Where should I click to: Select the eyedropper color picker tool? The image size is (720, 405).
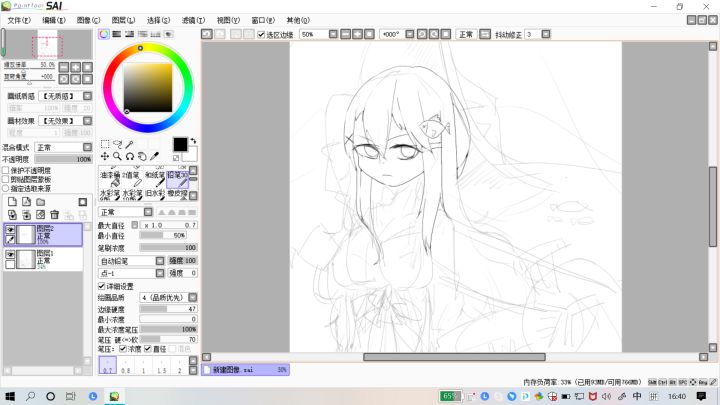point(155,157)
